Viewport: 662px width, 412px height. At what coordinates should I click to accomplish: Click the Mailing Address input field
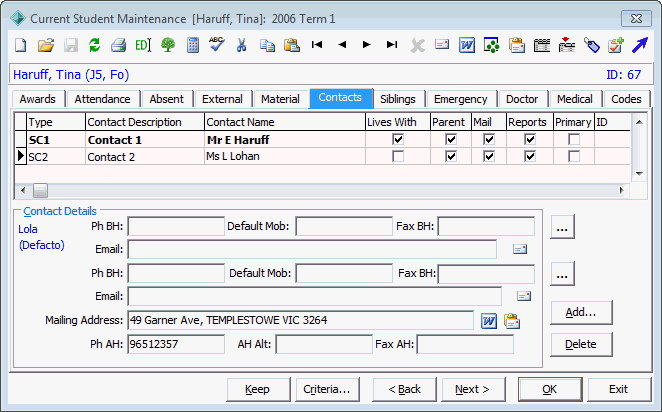click(x=300, y=320)
